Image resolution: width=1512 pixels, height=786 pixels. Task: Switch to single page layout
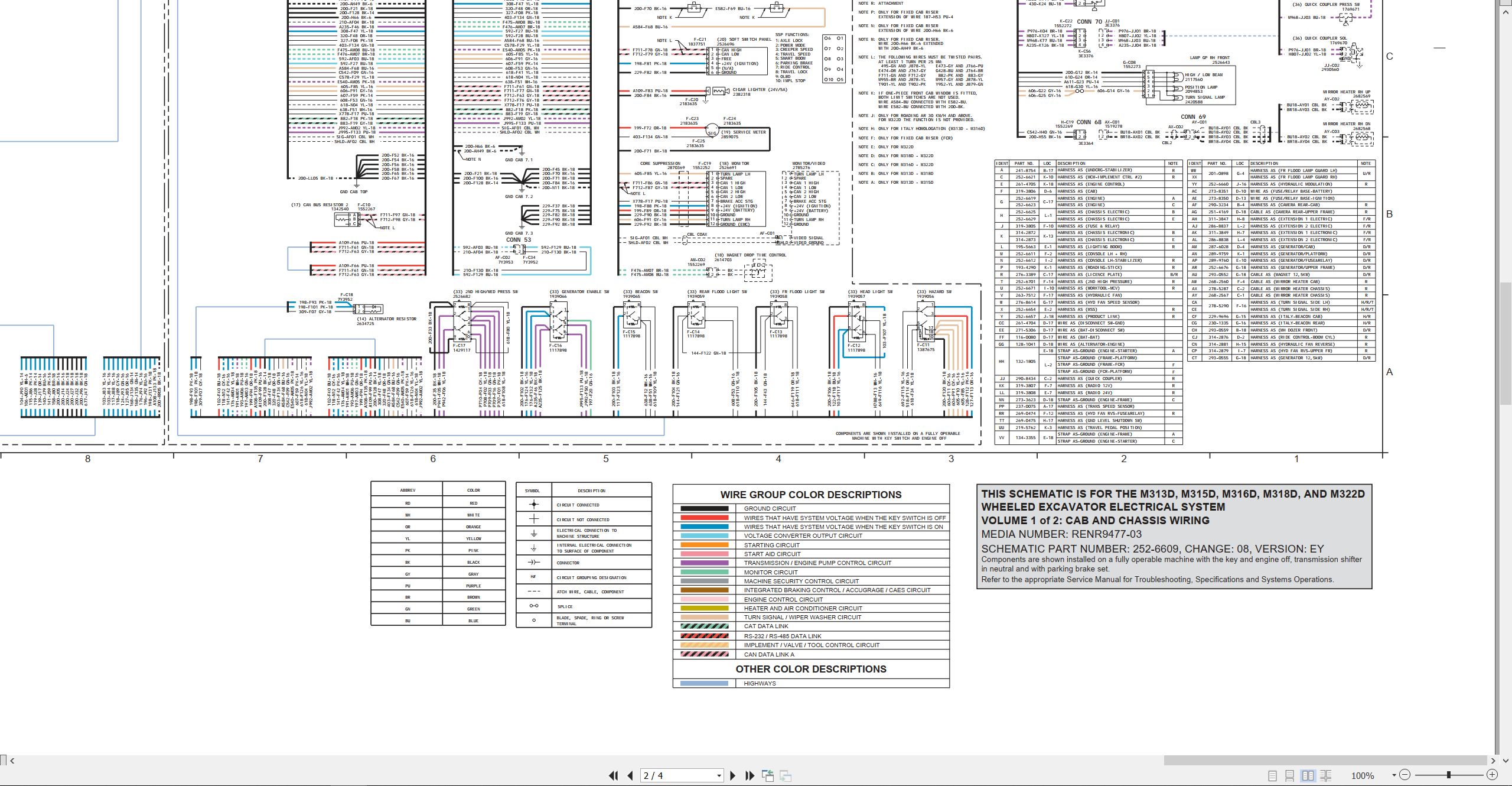(1273, 775)
